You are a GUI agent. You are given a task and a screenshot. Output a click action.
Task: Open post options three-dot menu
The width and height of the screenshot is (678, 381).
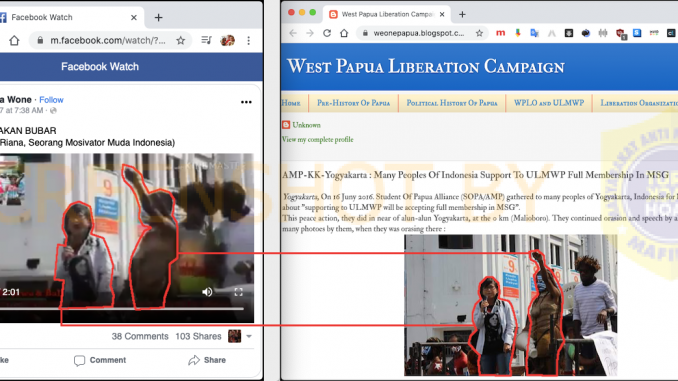tap(246, 102)
